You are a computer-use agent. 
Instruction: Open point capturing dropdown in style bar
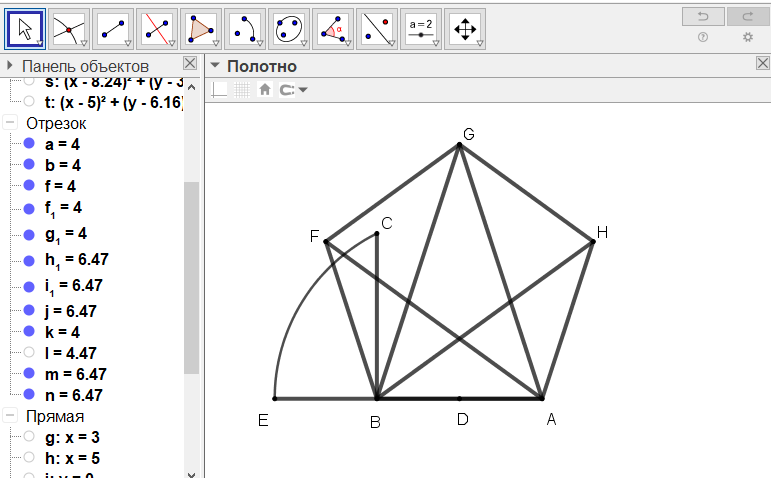tap(294, 90)
